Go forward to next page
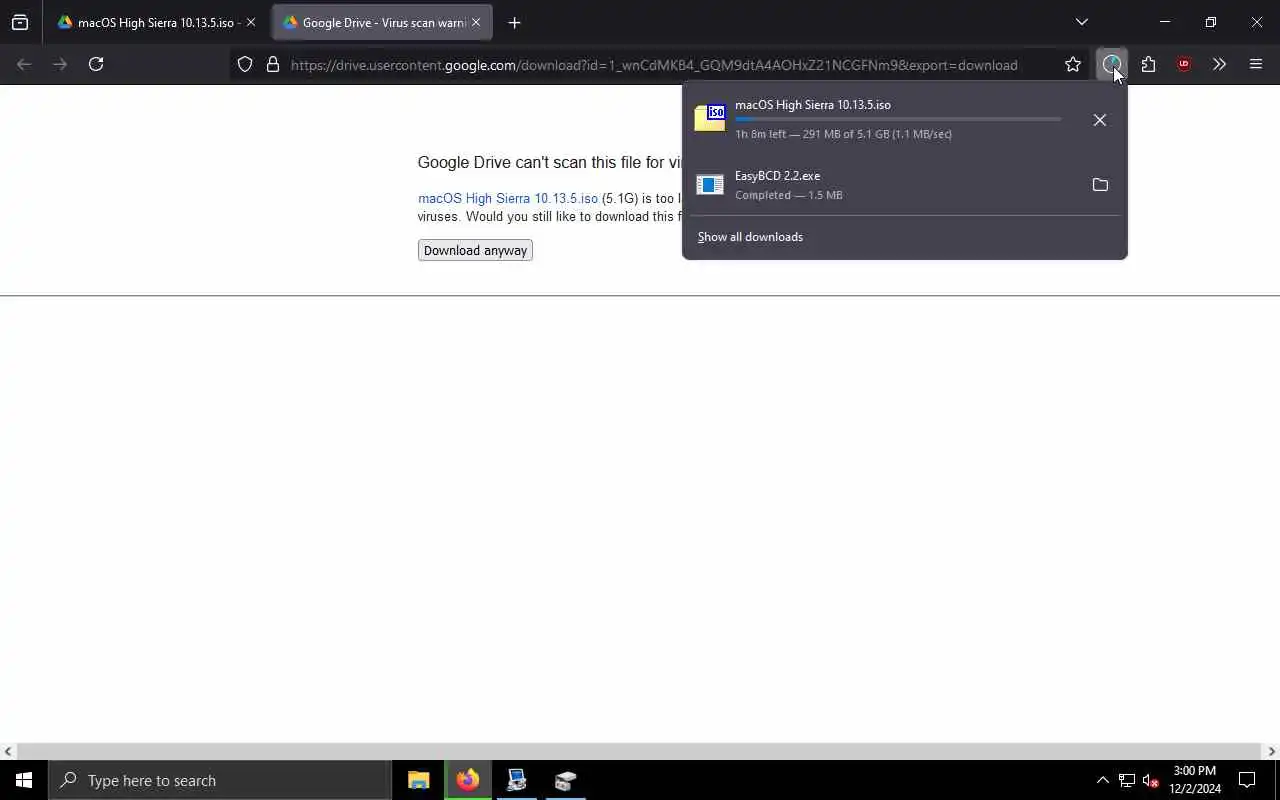1280x800 pixels. (x=60, y=64)
